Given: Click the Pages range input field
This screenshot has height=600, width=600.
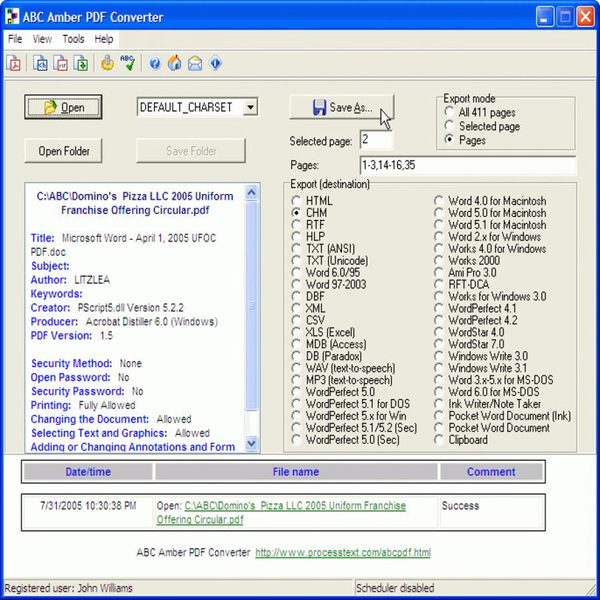Looking at the screenshot, I should (468, 165).
